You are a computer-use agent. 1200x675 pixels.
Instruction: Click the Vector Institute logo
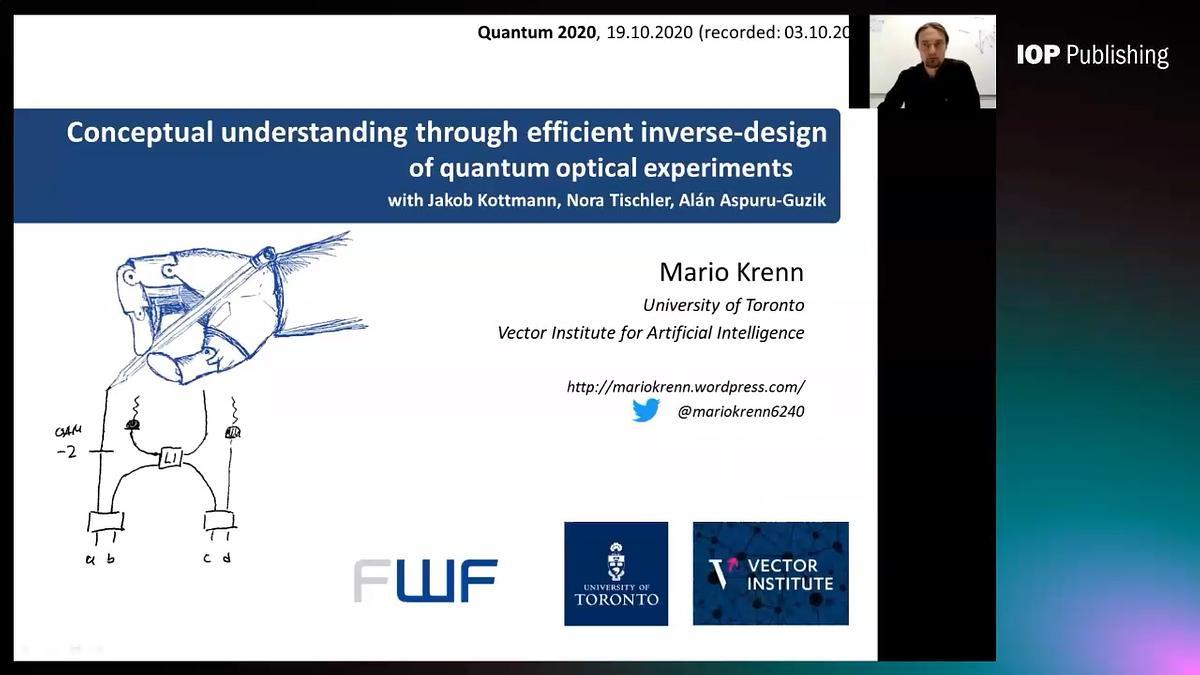coord(770,573)
